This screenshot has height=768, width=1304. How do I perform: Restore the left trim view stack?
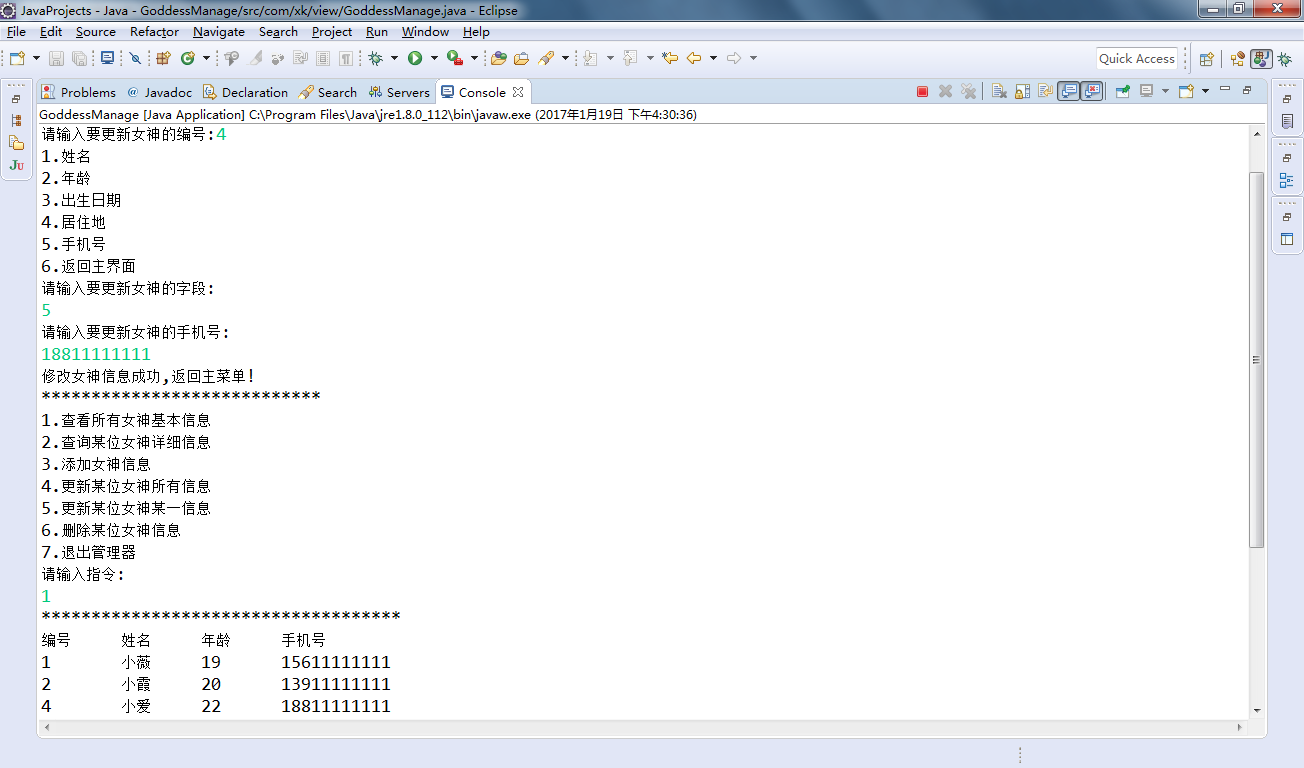pos(16,99)
